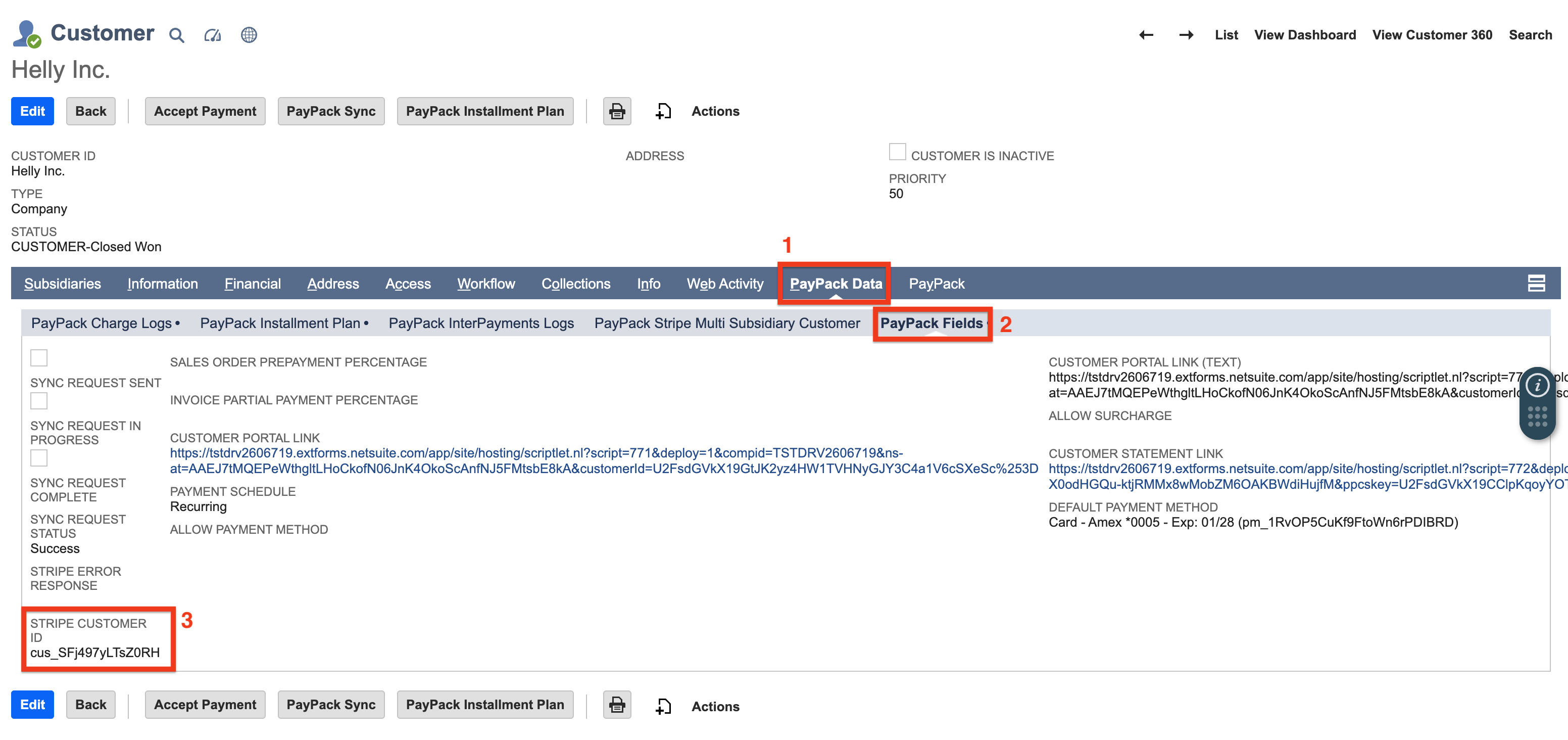Open the floating info assistant icon
Viewport: 1568px width, 740px height.
tap(1537, 385)
